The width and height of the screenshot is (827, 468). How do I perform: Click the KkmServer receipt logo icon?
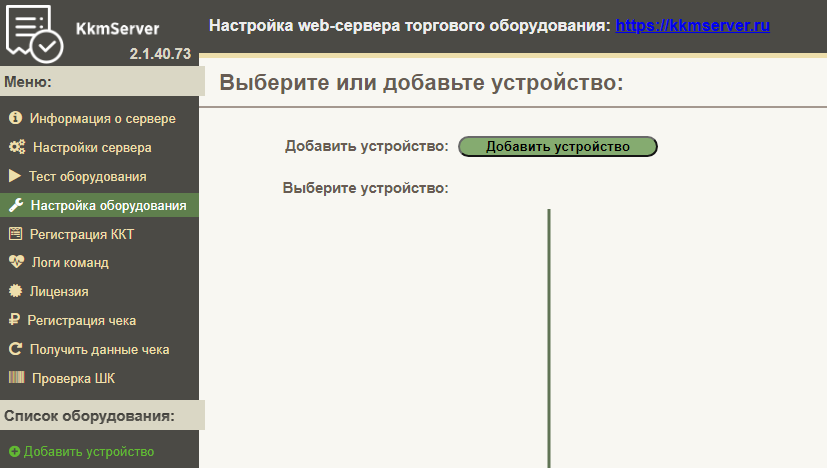[34, 34]
